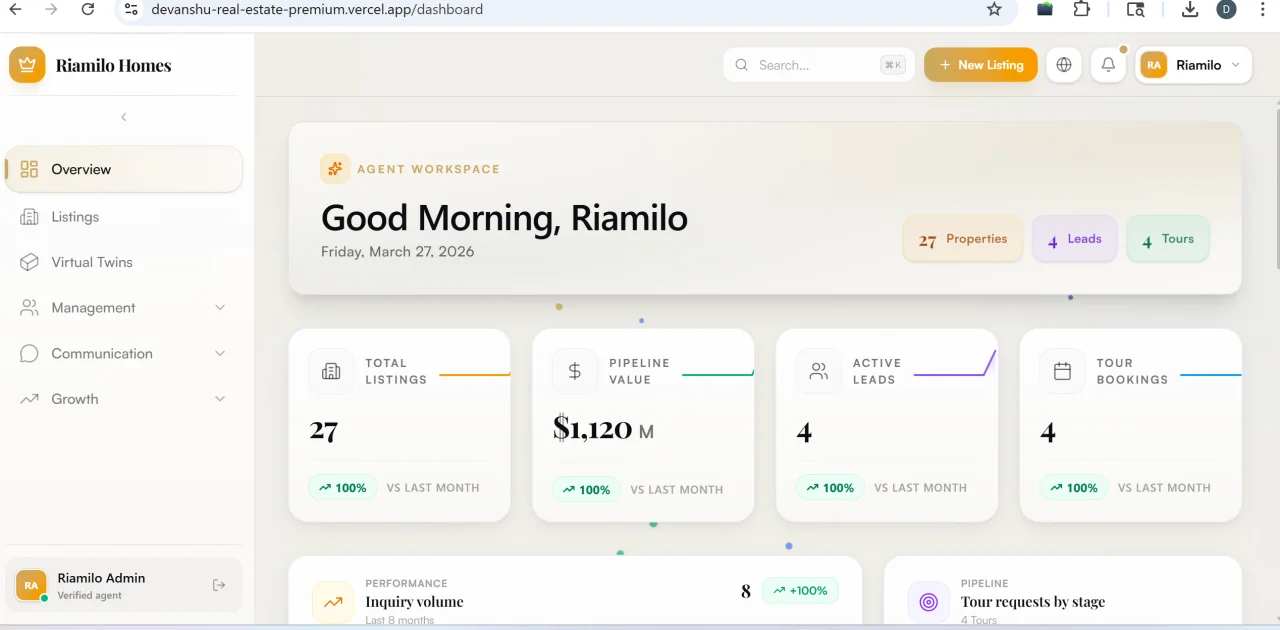The image size is (1280, 630).
Task: Select the Communication sidebar item
Action: pyautogui.click(x=125, y=353)
